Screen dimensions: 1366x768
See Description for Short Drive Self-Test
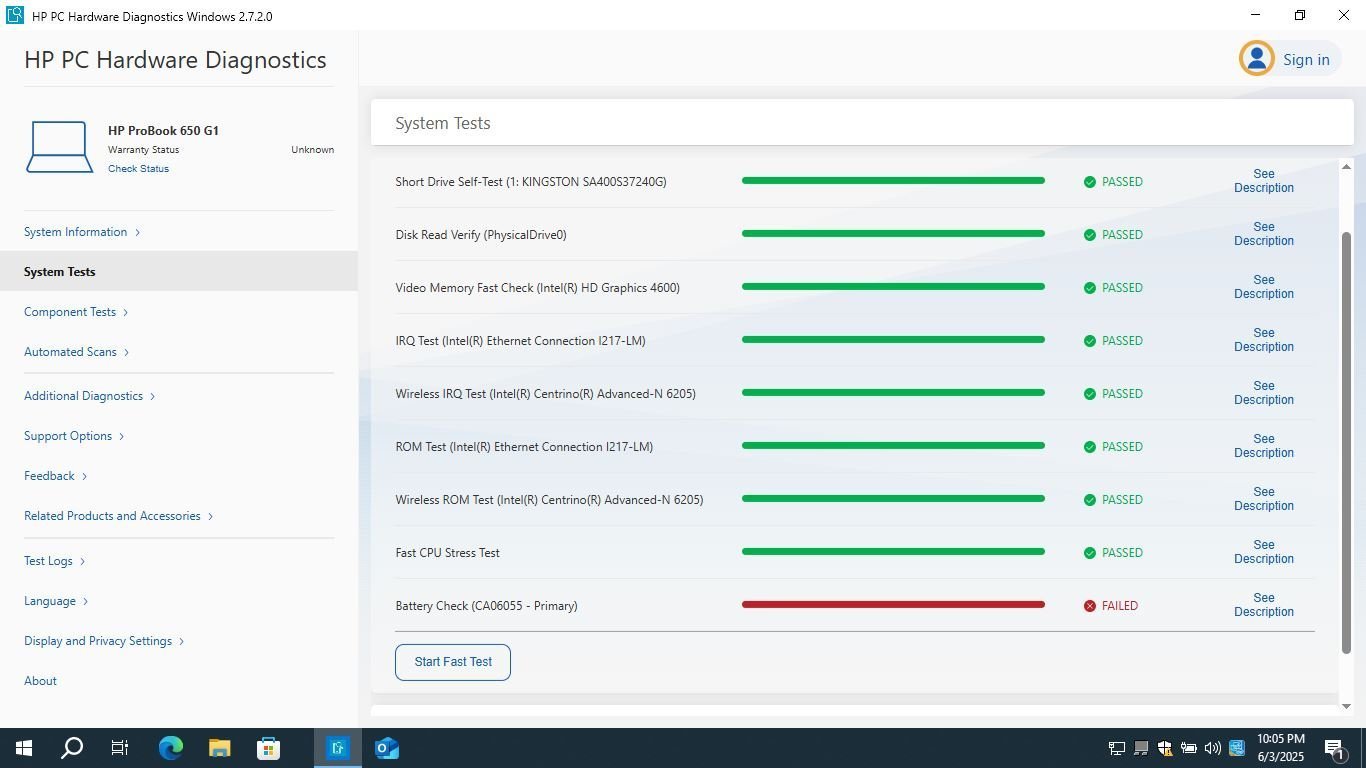1264,181
